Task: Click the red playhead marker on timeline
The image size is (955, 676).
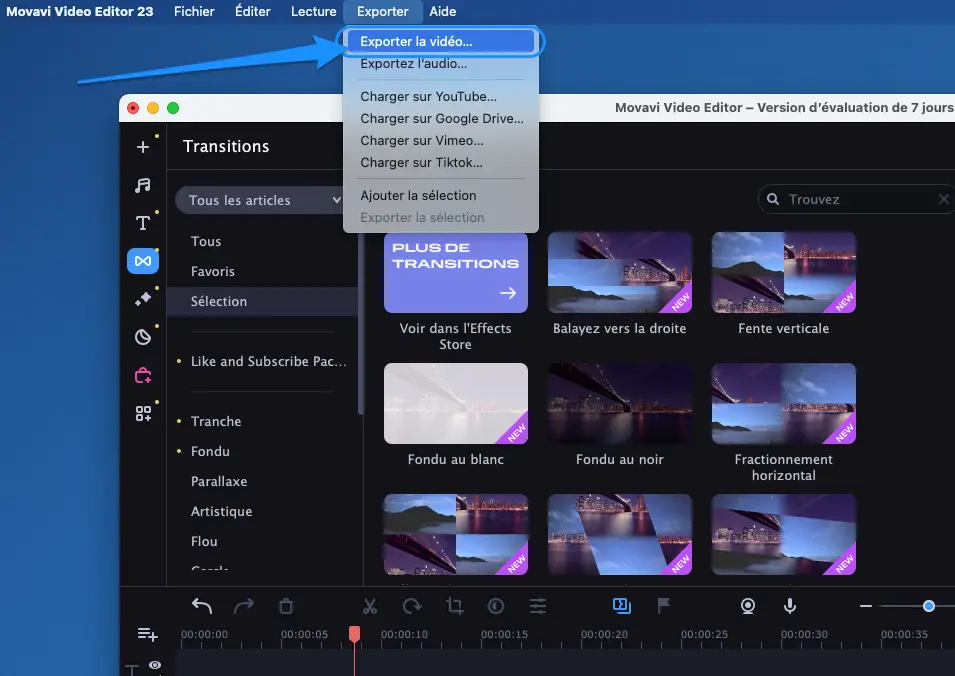Action: pyautogui.click(x=354, y=633)
